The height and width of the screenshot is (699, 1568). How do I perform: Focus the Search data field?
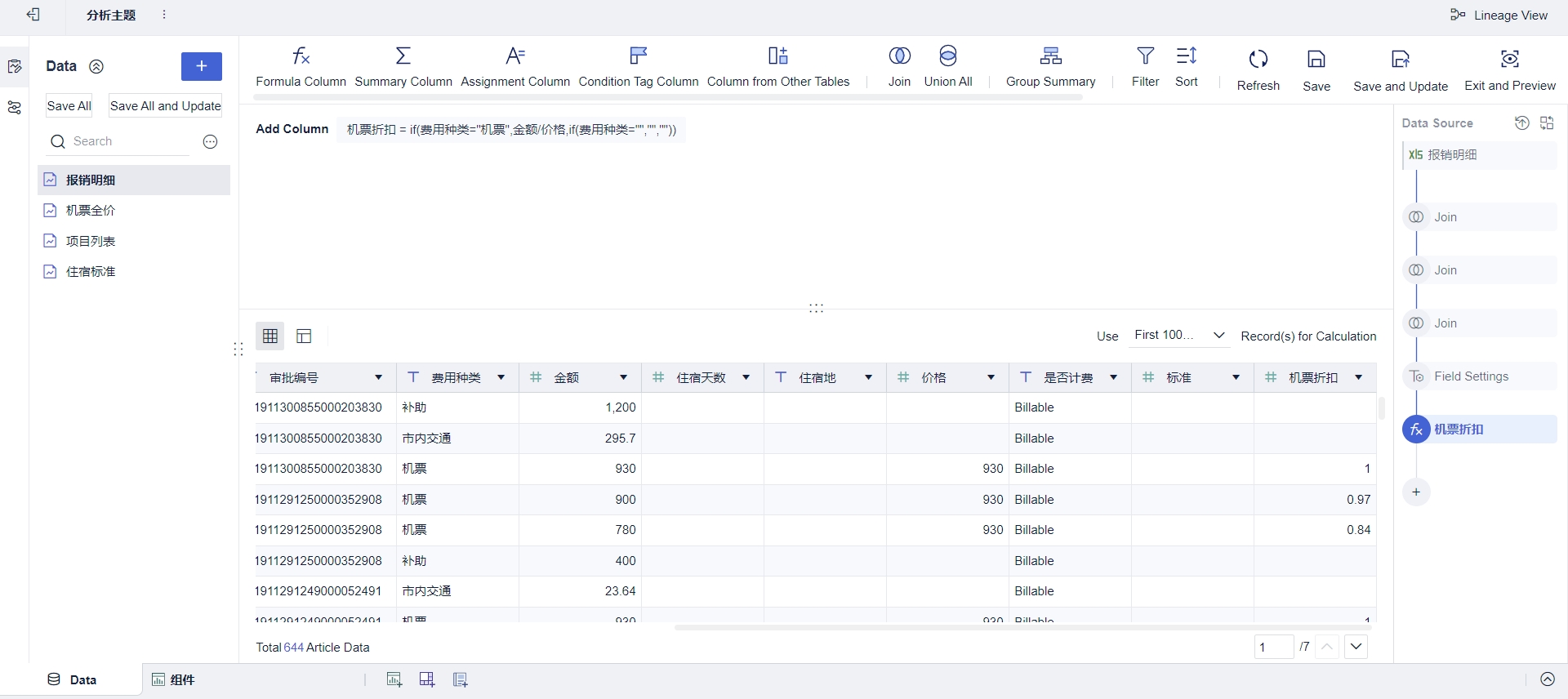click(119, 141)
